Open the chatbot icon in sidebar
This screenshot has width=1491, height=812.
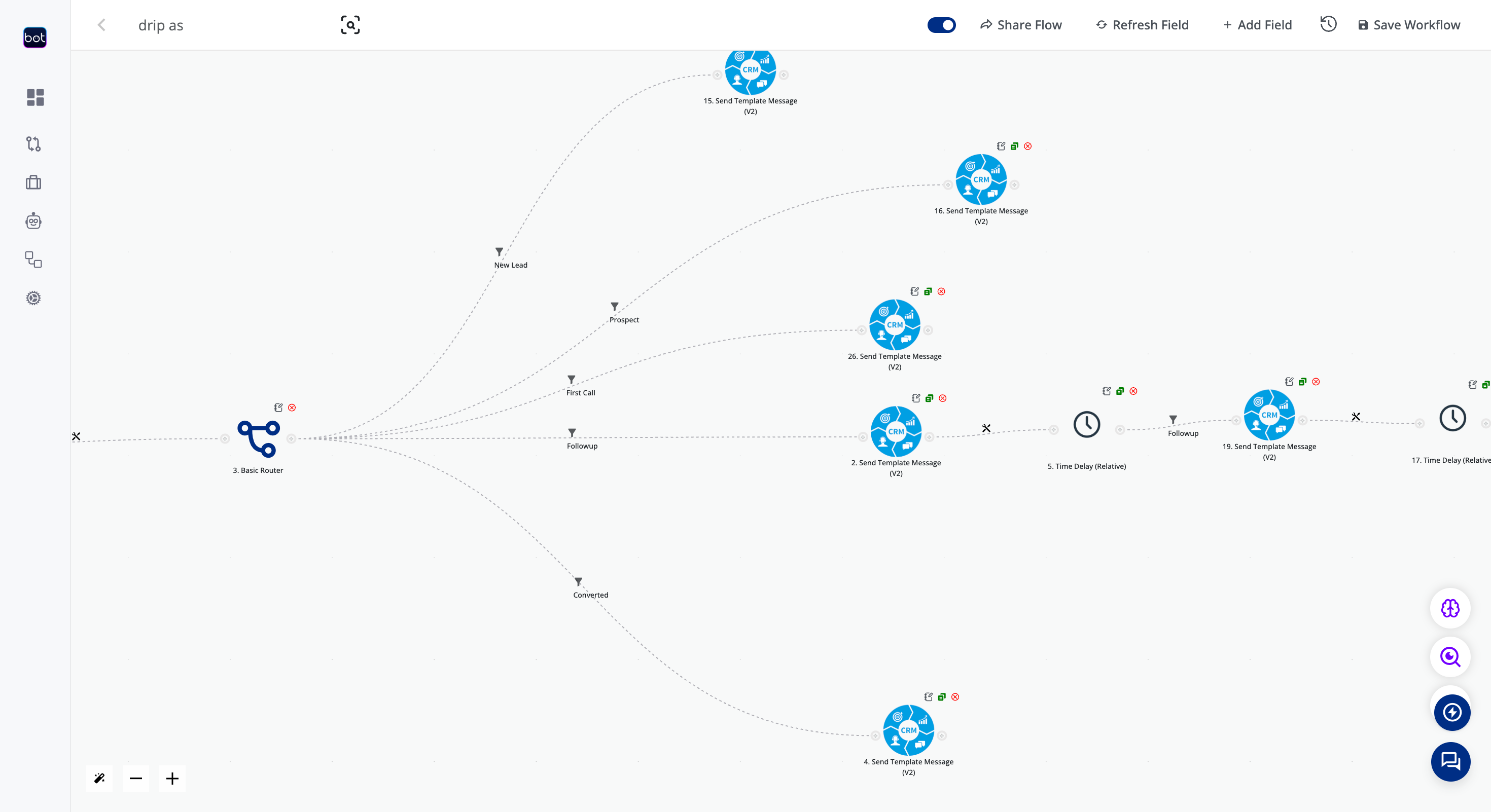tap(33, 220)
